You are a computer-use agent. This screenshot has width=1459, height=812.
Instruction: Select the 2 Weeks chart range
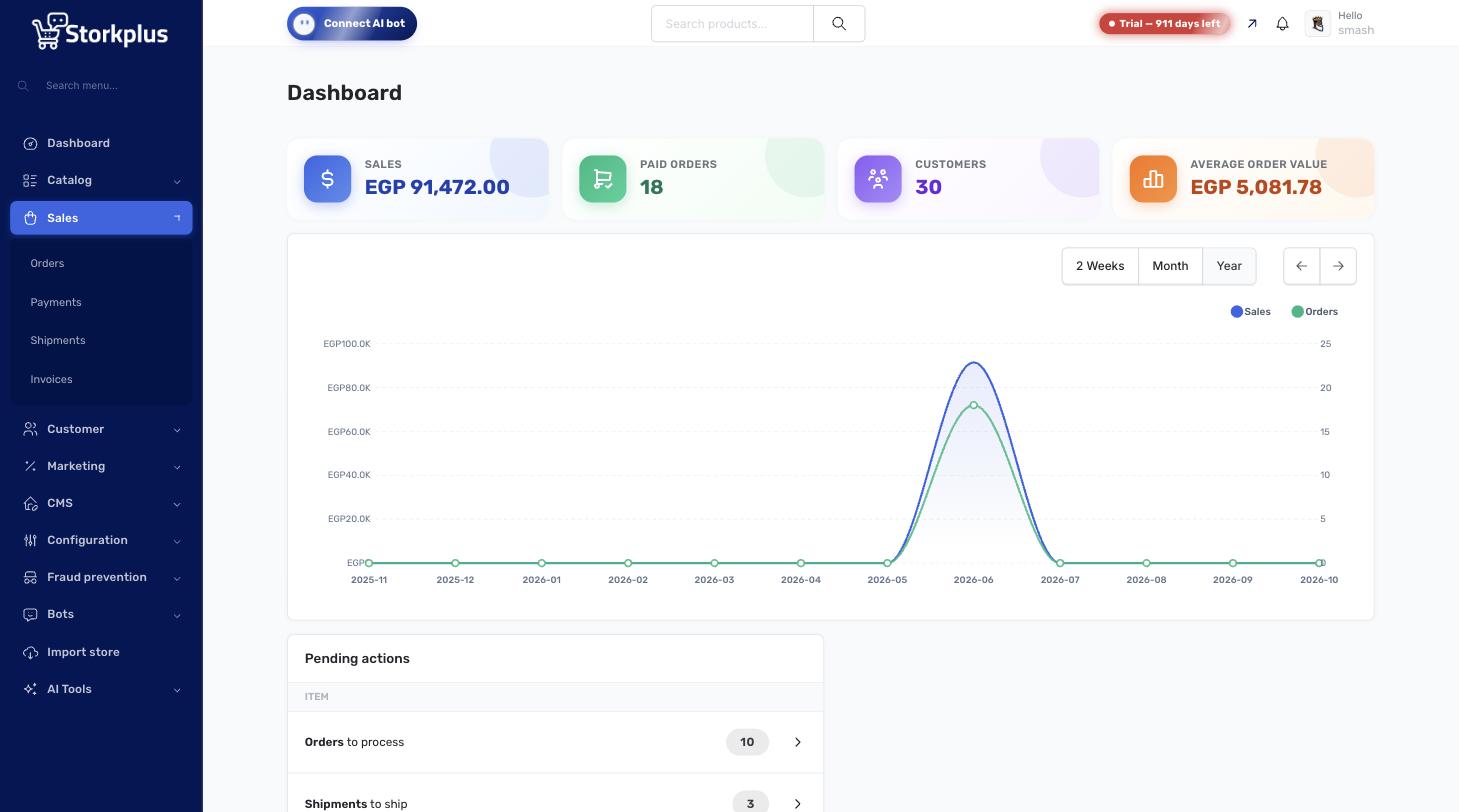[x=1100, y=266]
